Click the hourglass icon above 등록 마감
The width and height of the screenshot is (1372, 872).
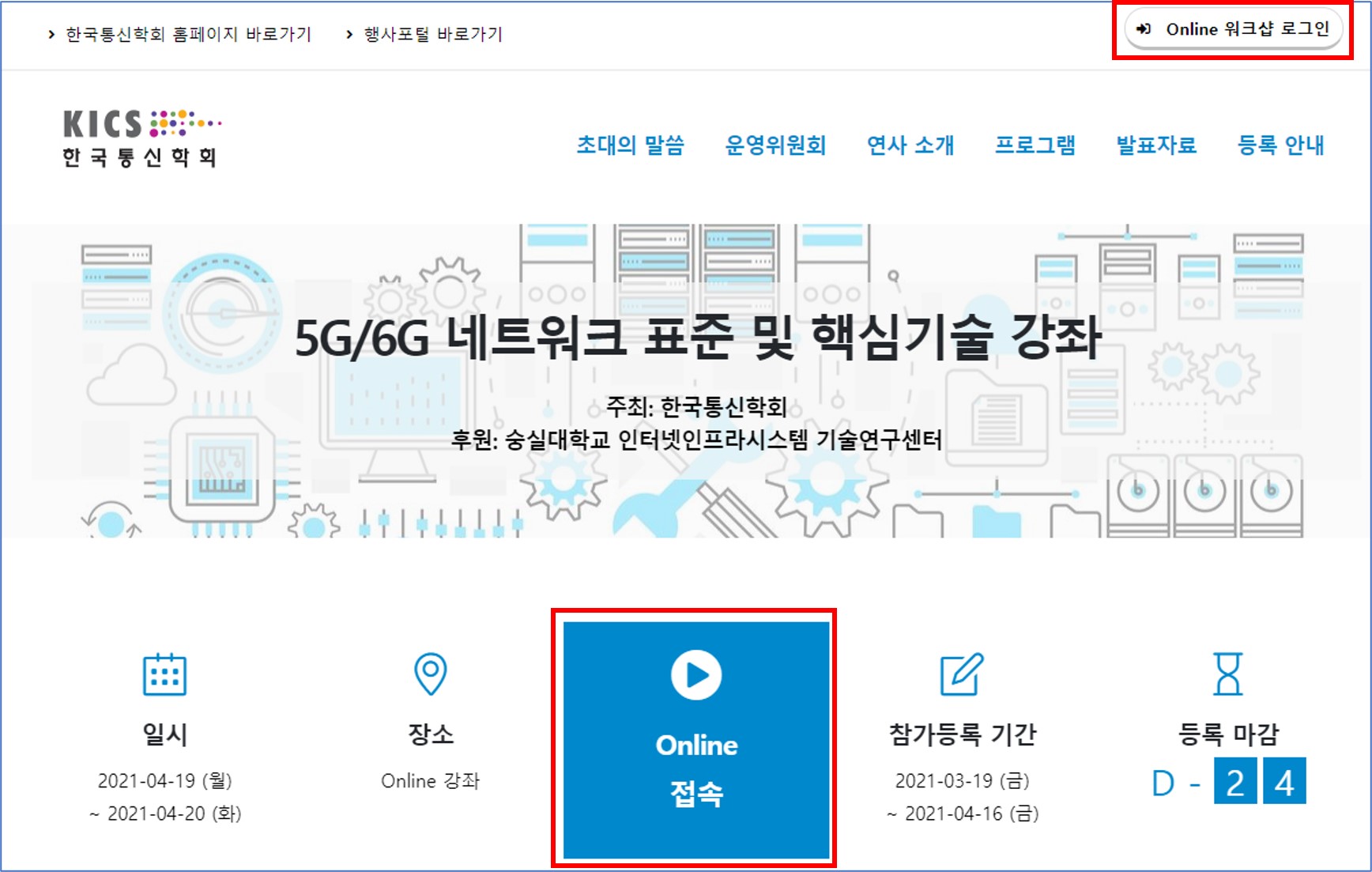coord(1227,674)
